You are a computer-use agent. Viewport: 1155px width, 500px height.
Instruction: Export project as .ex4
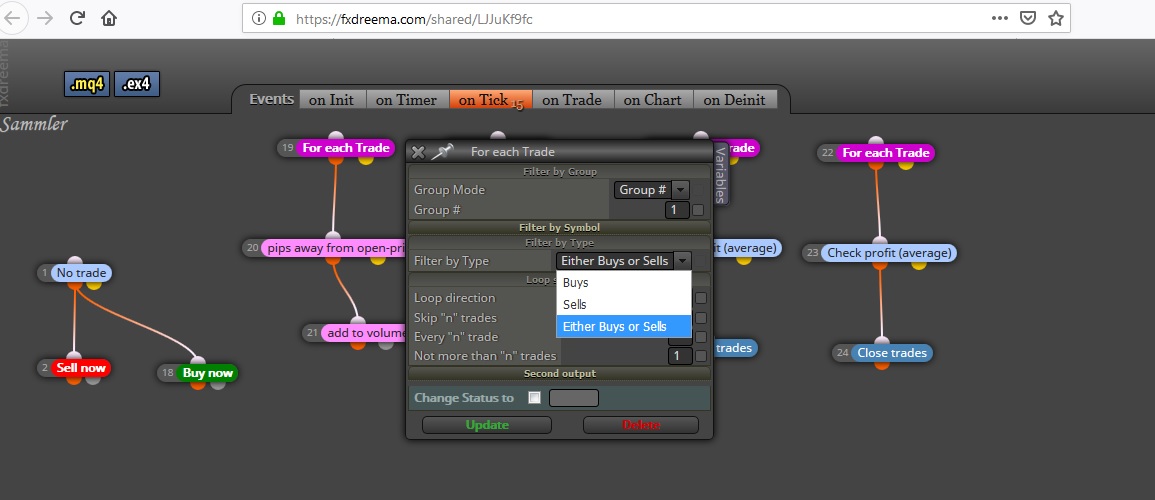point(137,85)
